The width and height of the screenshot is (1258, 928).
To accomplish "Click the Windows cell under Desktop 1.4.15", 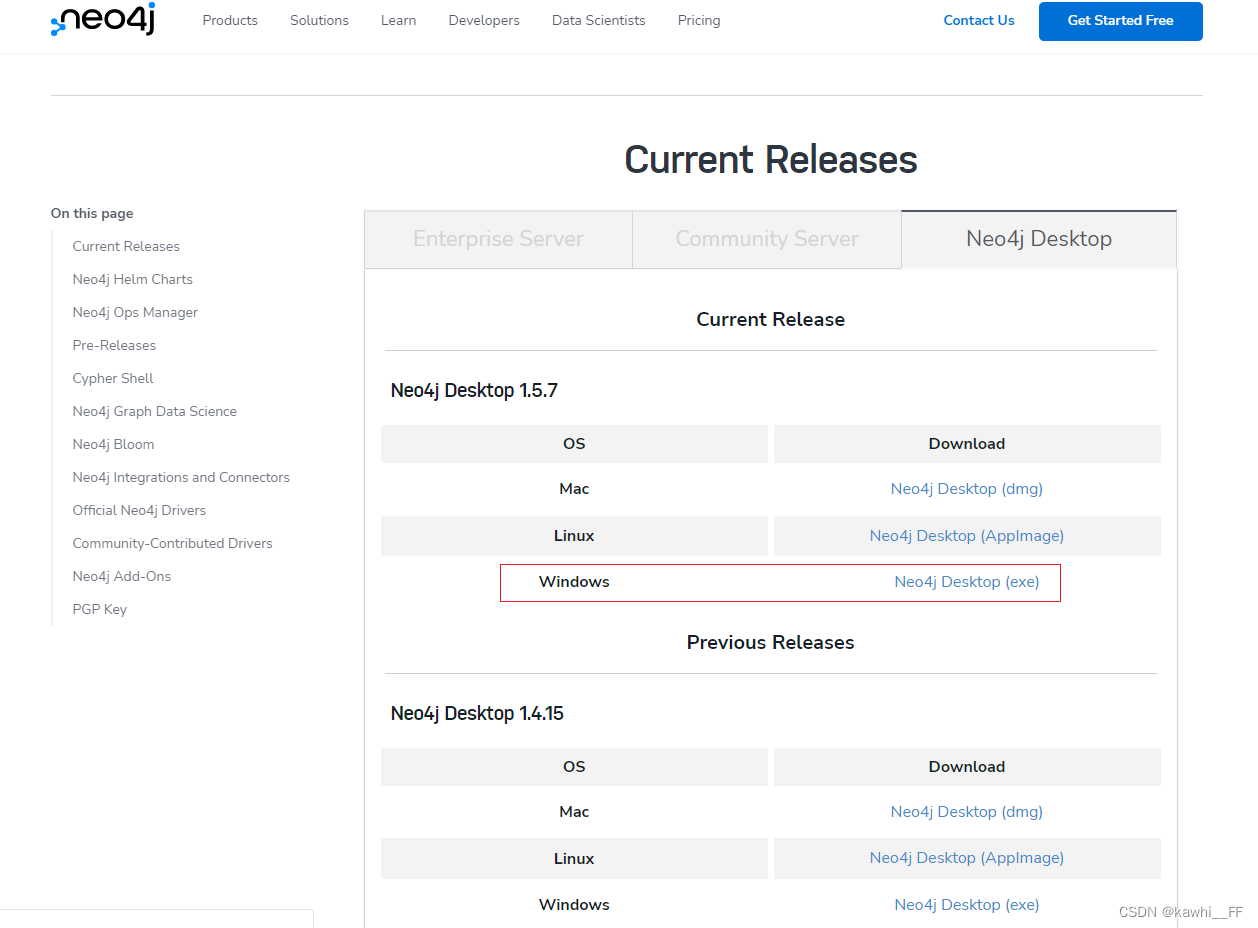I will (574, 905).
